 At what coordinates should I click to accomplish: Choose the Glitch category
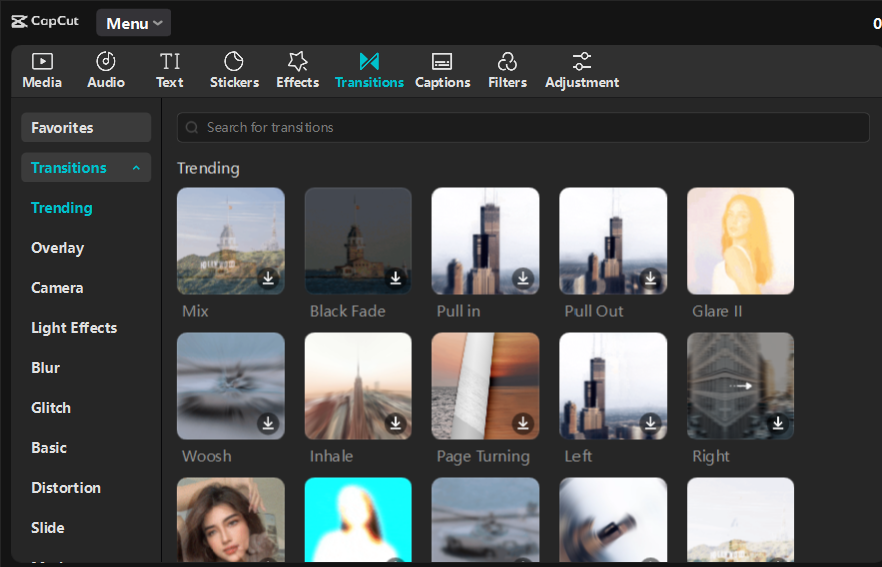(51, 408)
